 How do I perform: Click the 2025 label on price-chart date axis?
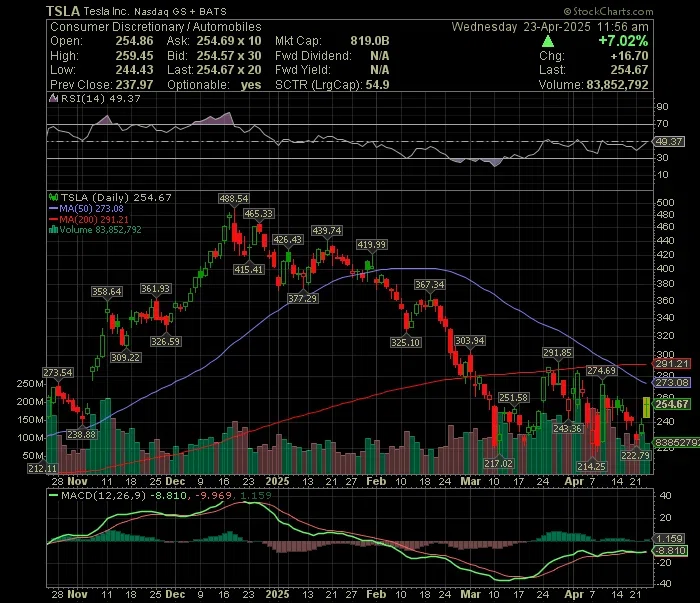277,482
